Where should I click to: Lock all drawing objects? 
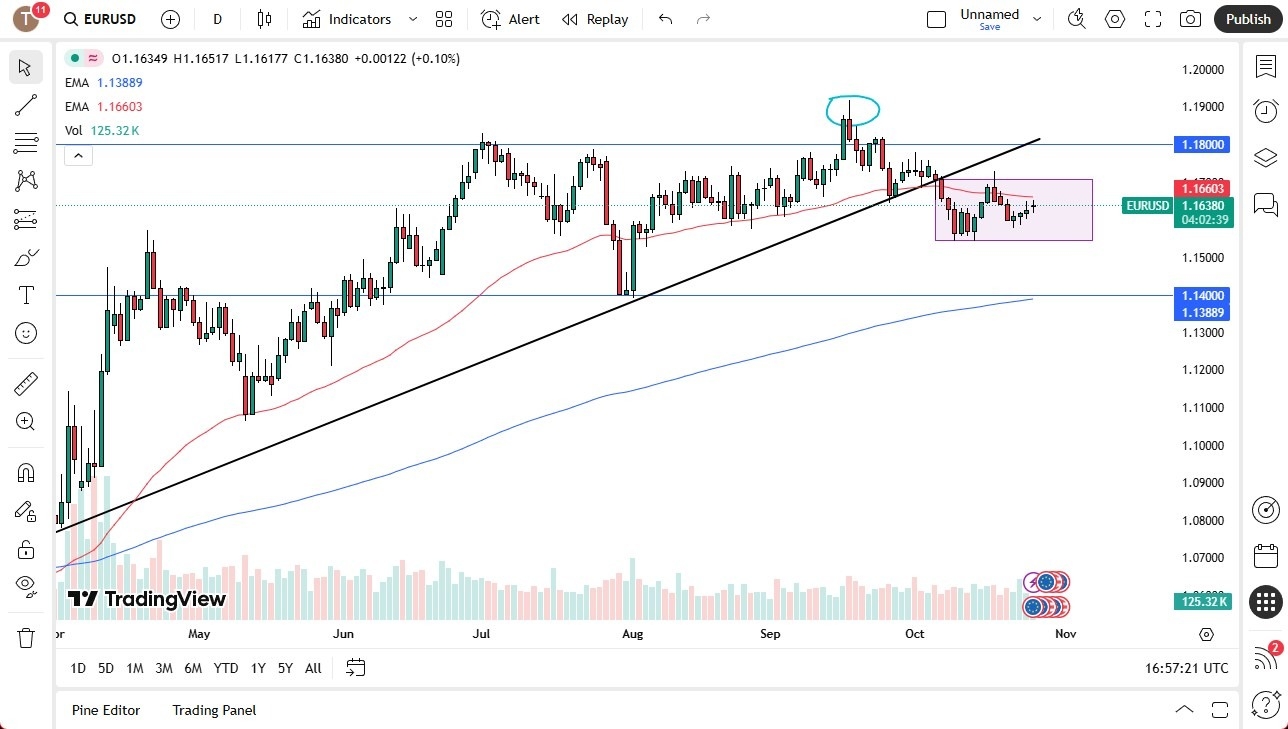(x=25, y=548)
